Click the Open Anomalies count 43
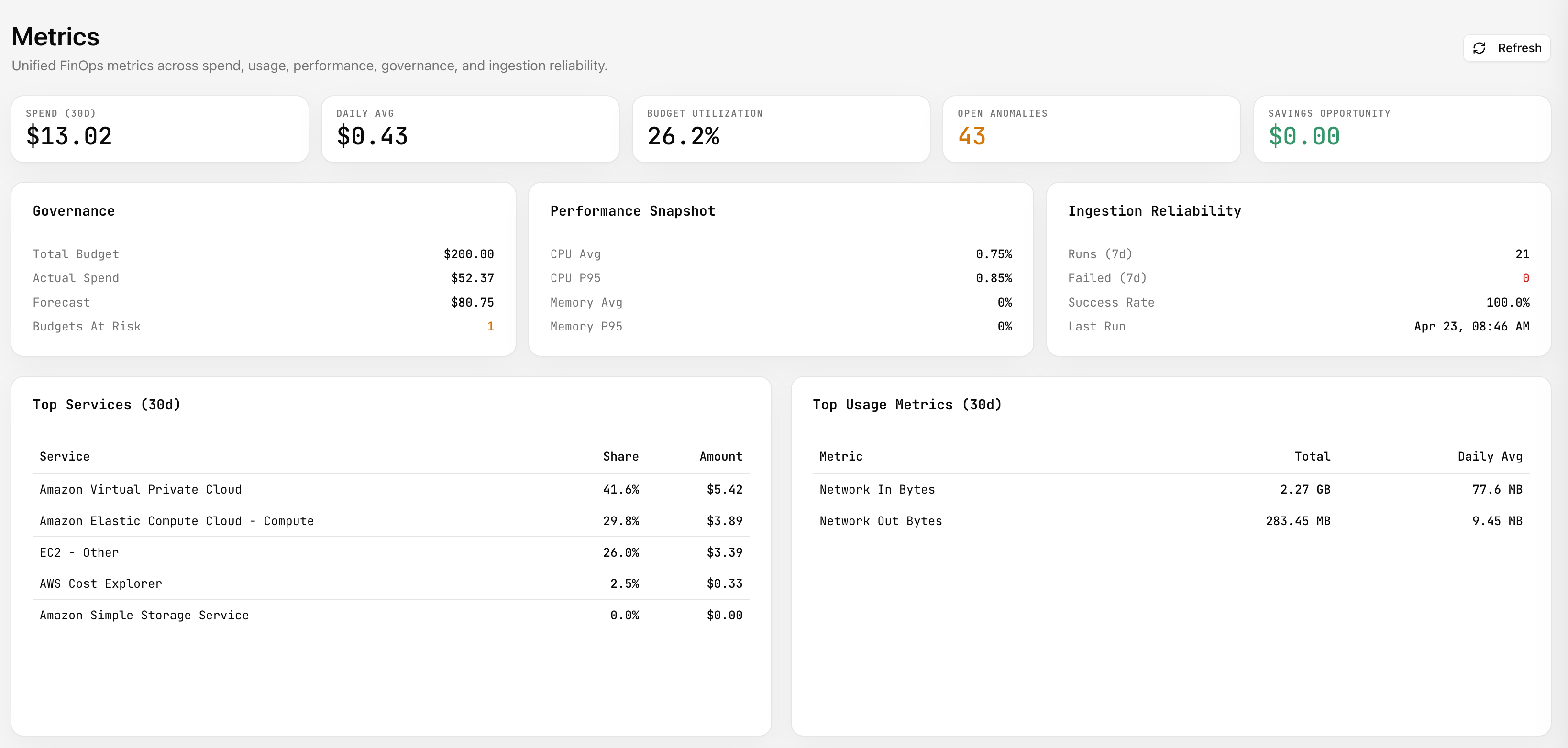 tap(972, 136)
